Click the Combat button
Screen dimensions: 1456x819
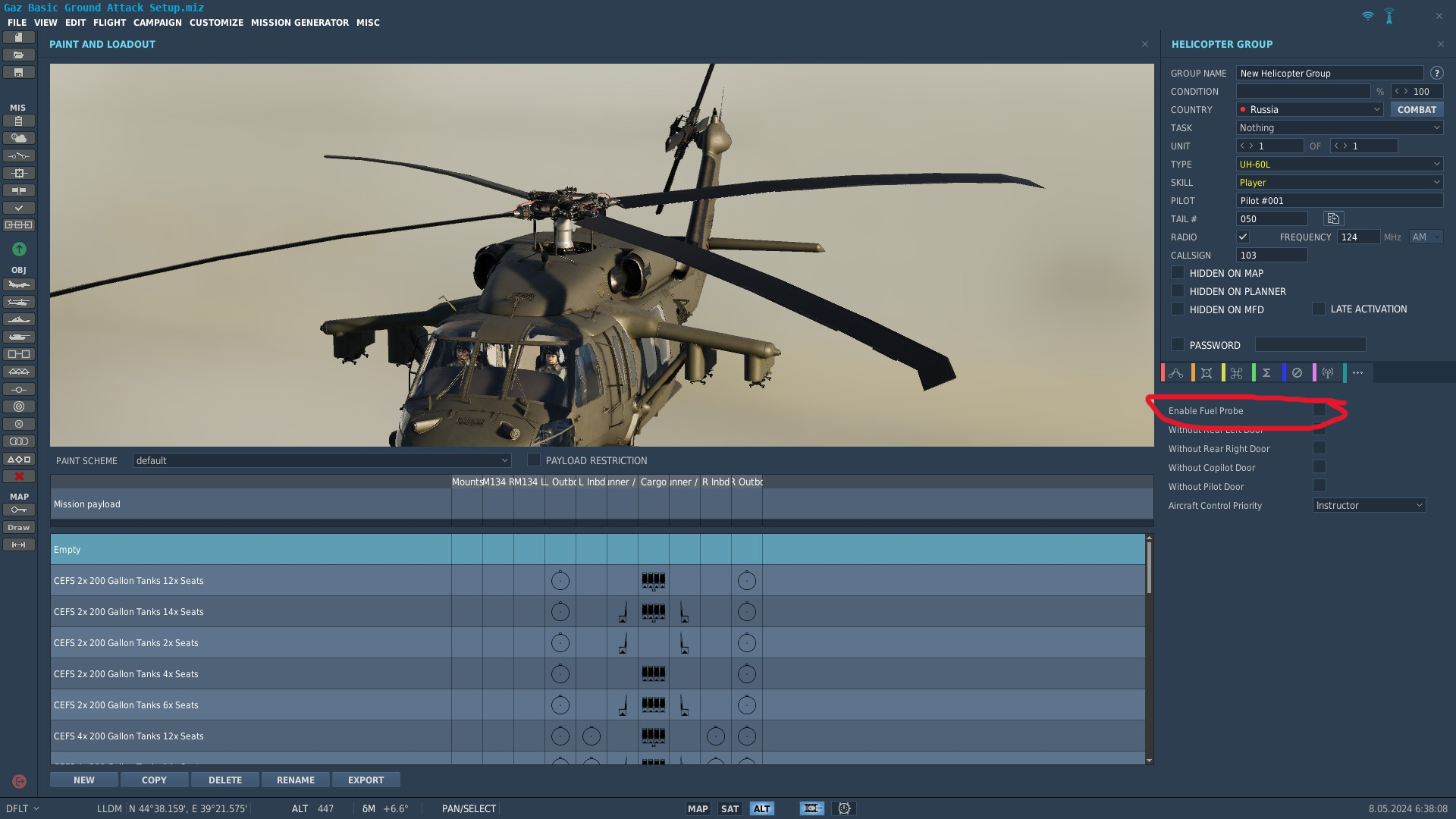point(1417,109)
